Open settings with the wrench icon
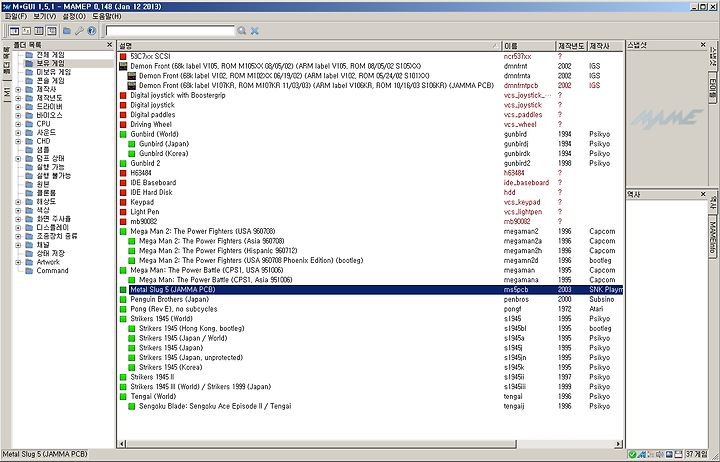Image resolution: width=720 pixels, height=462 pixels. 79,31
